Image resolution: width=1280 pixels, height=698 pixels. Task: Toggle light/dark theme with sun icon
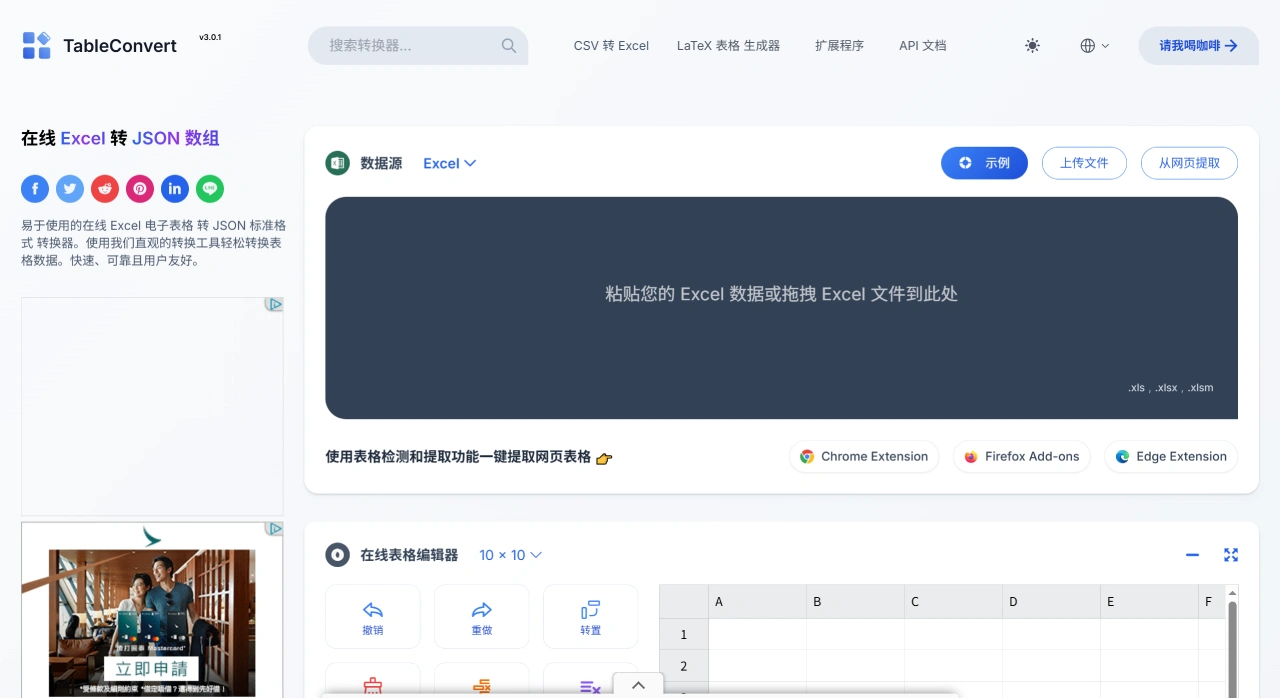coord(1032,45)
